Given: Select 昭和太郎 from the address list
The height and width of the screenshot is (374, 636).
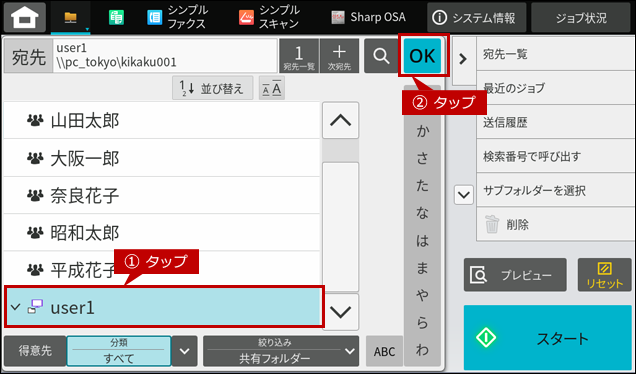Looking at the screenshot, I should (x=162, y=232).
